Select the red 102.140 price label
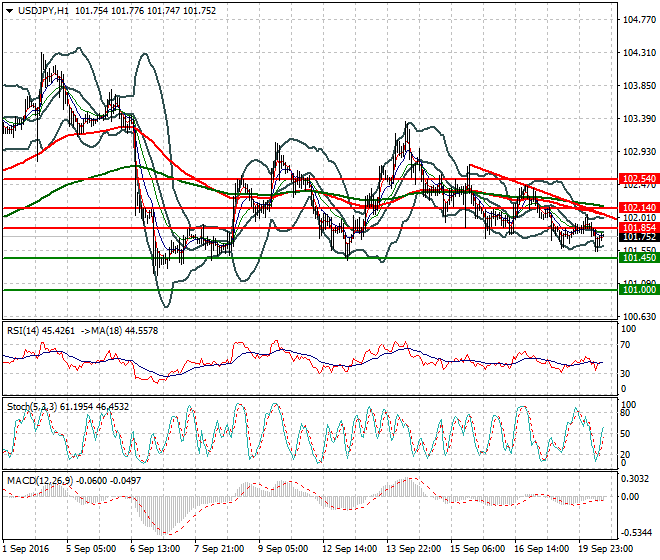 tap(639, 207)
